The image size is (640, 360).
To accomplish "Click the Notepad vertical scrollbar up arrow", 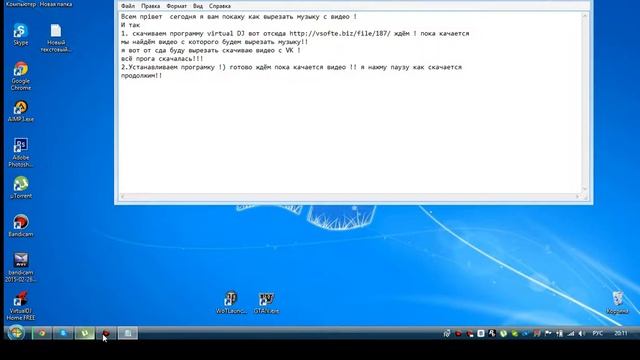I will coord(584,16).
